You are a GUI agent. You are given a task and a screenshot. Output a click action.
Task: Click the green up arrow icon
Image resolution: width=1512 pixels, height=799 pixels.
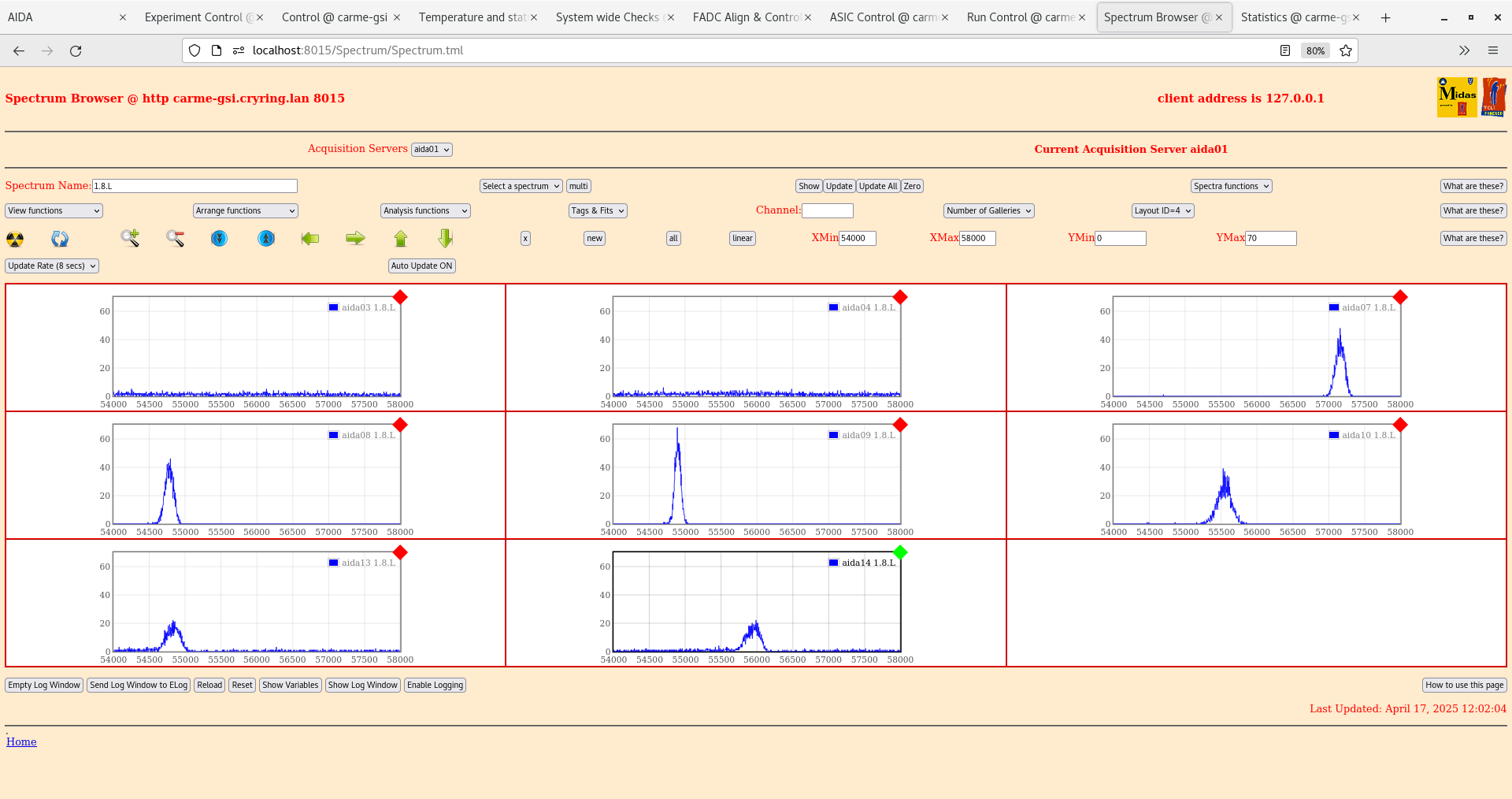401,238
